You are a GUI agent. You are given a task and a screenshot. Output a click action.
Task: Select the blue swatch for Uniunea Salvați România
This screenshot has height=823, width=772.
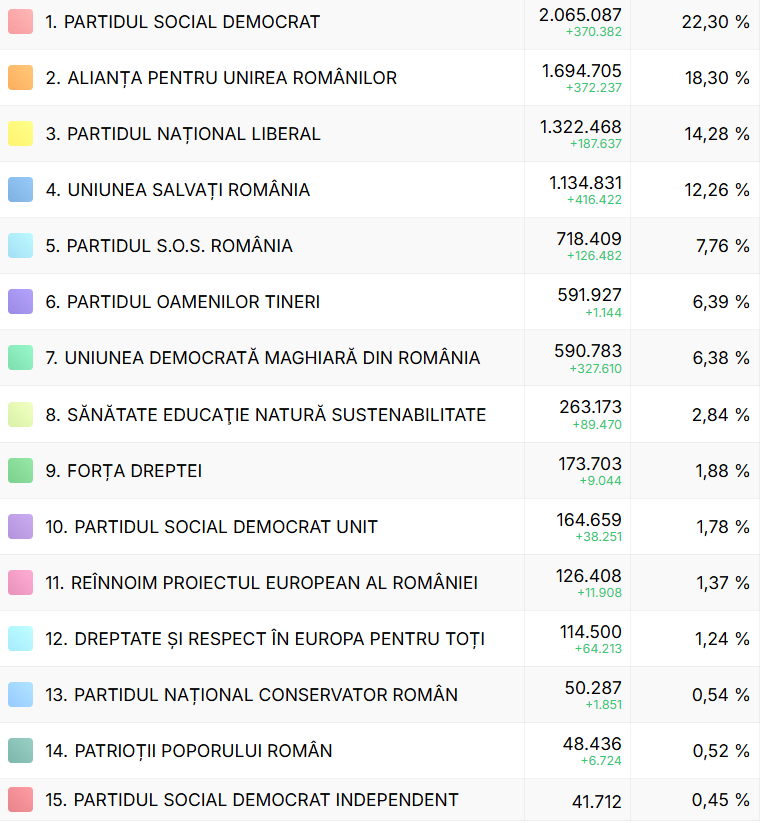(x=20, y=190)
